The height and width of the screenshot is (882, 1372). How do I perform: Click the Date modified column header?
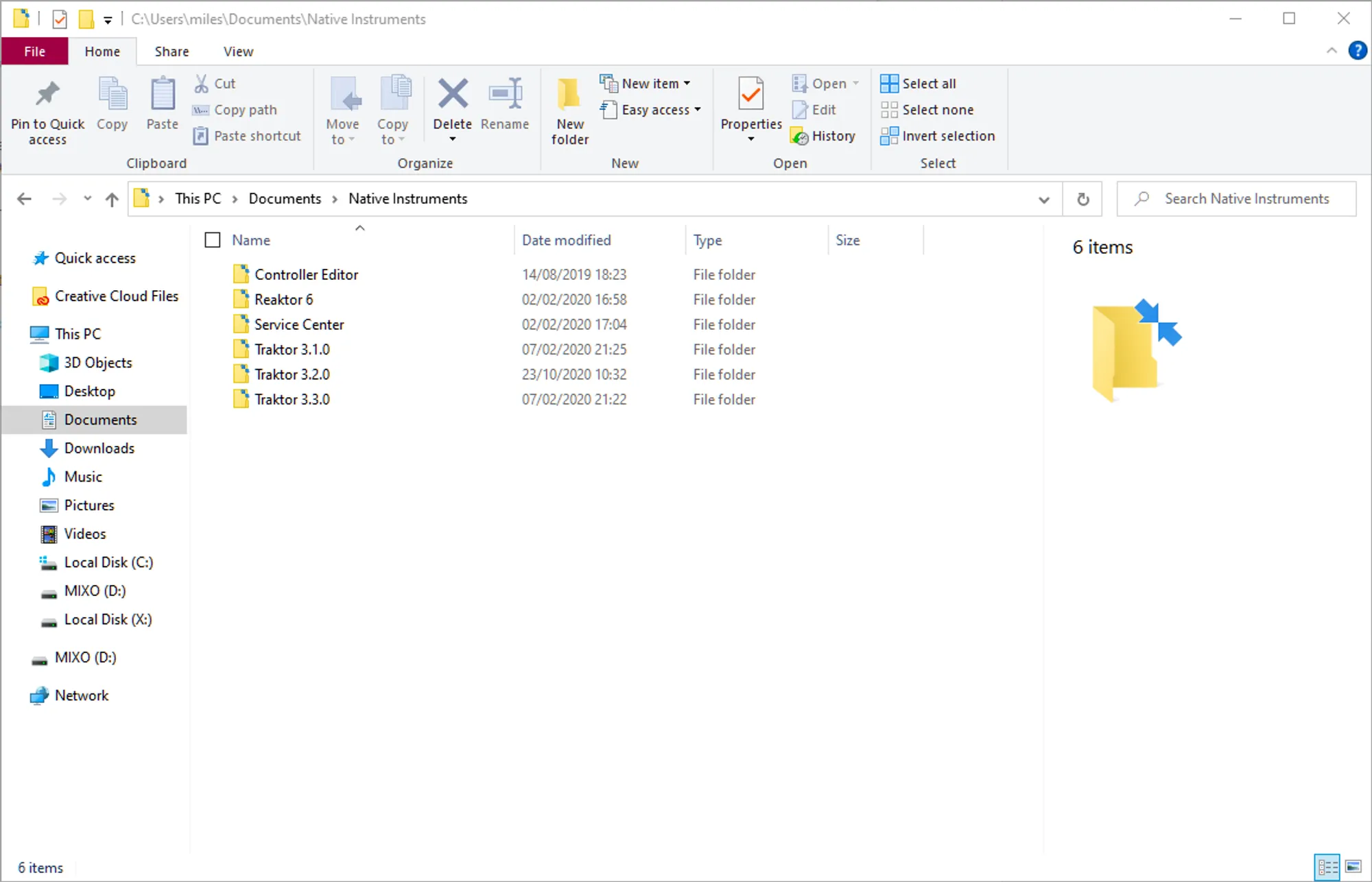coord(567,240)
